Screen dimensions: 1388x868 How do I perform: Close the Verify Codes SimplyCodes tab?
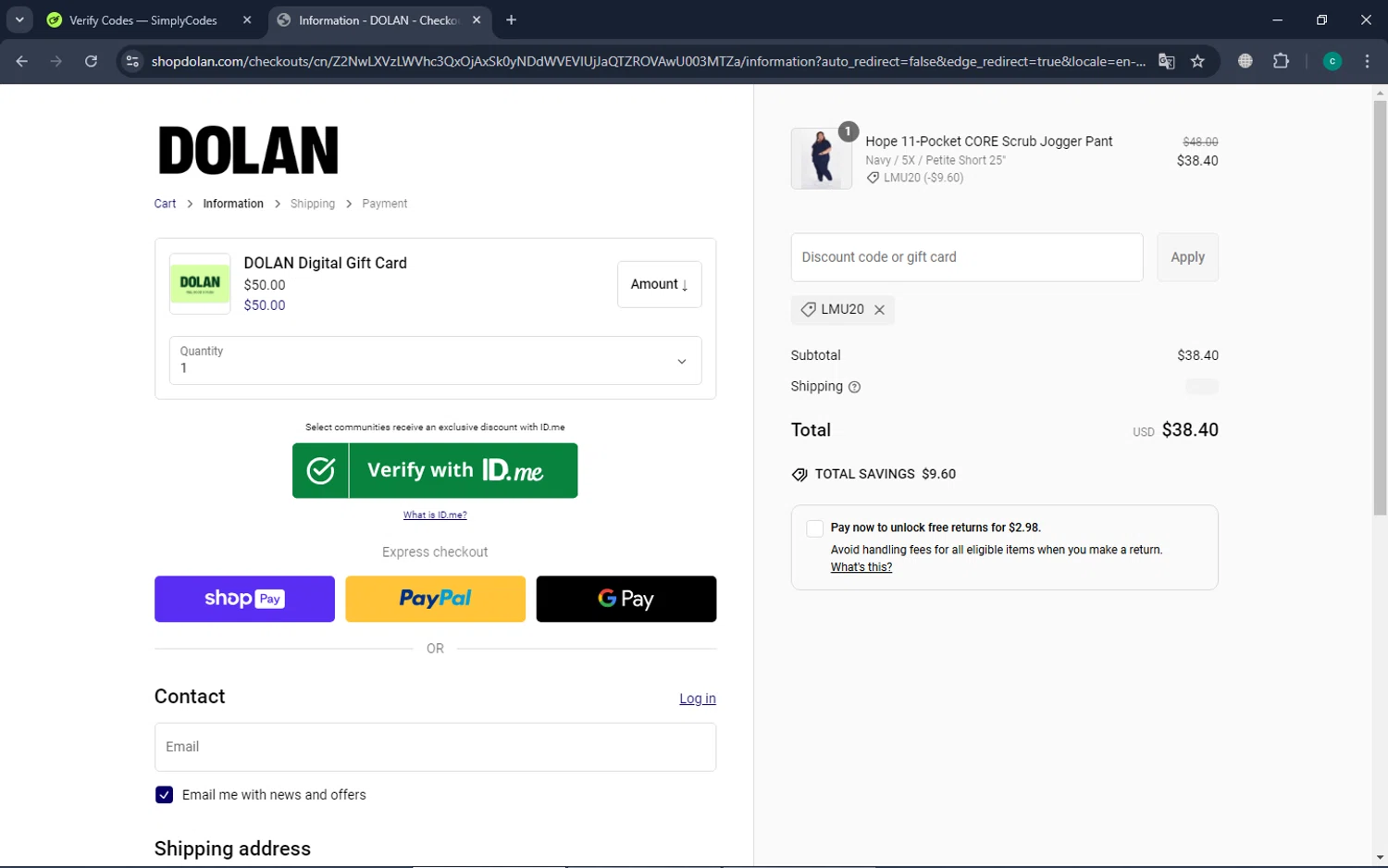pyautogui.click(x=247, y=19)
